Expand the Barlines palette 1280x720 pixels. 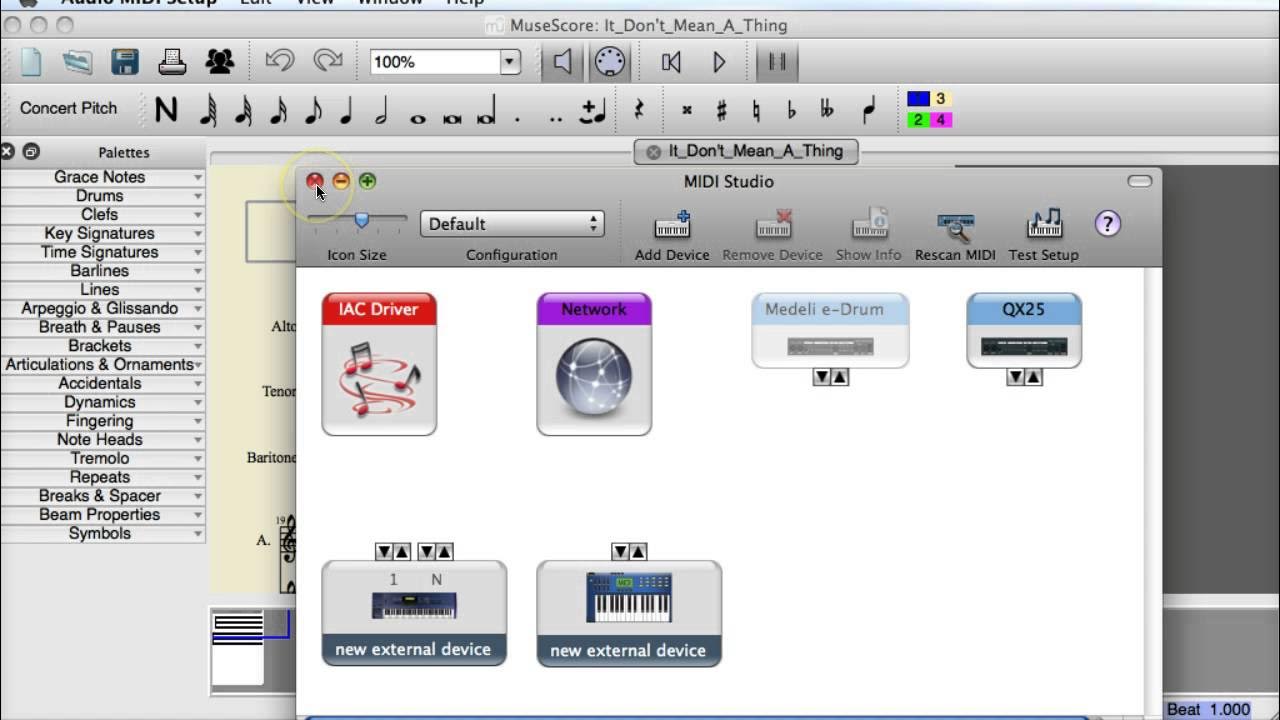(x=102, y=271)
